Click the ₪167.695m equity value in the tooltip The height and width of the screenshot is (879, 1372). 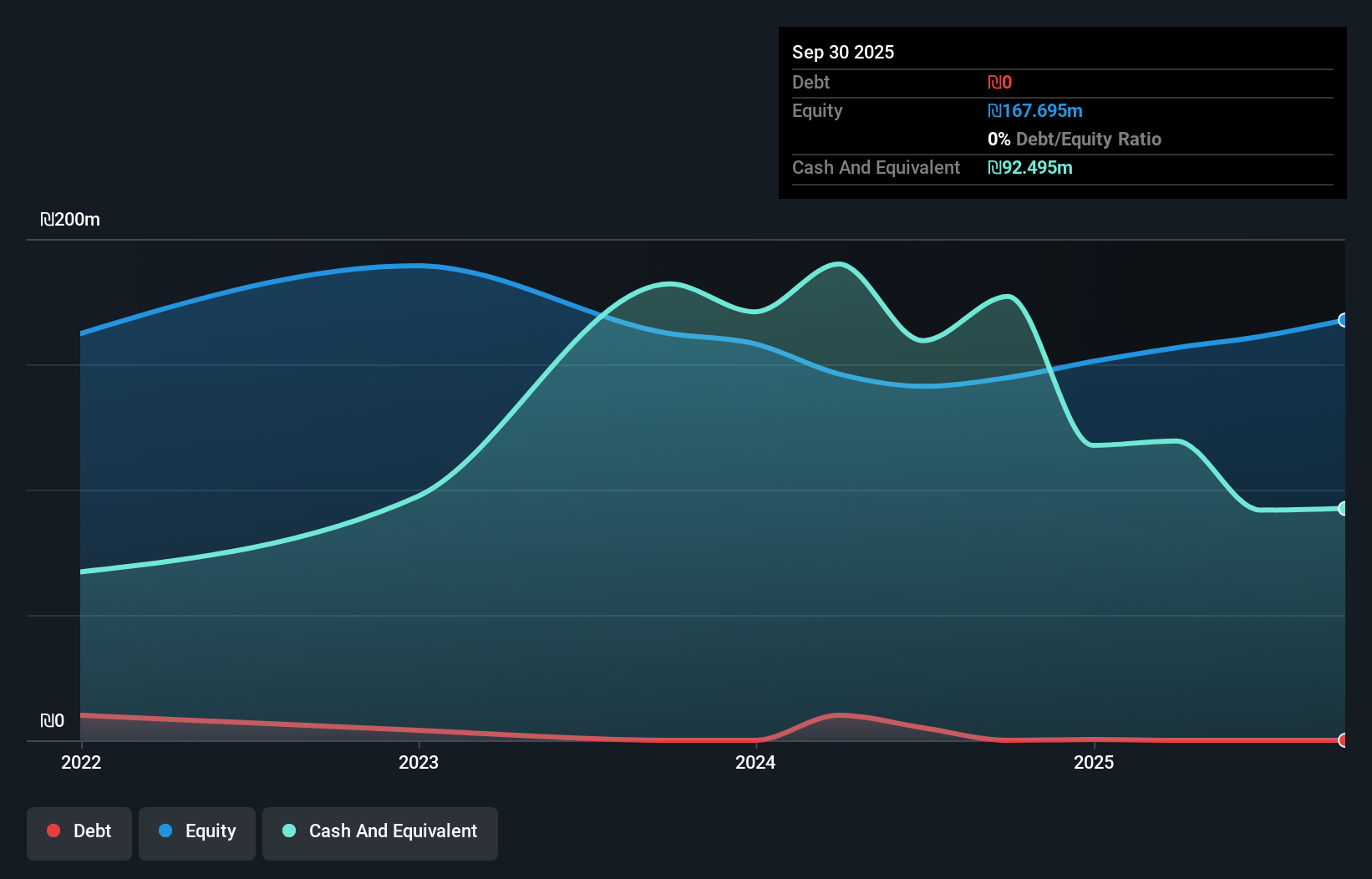pos(1035,110)
